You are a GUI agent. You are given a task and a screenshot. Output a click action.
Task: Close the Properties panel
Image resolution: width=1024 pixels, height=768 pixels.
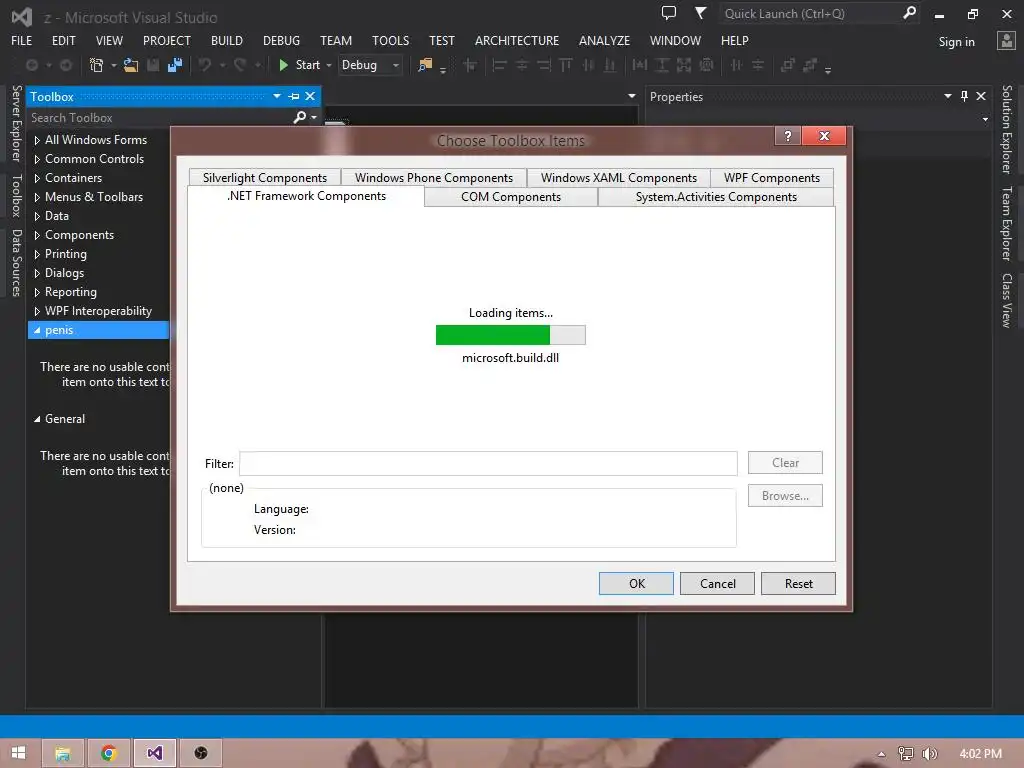click(x=981, y=97)
